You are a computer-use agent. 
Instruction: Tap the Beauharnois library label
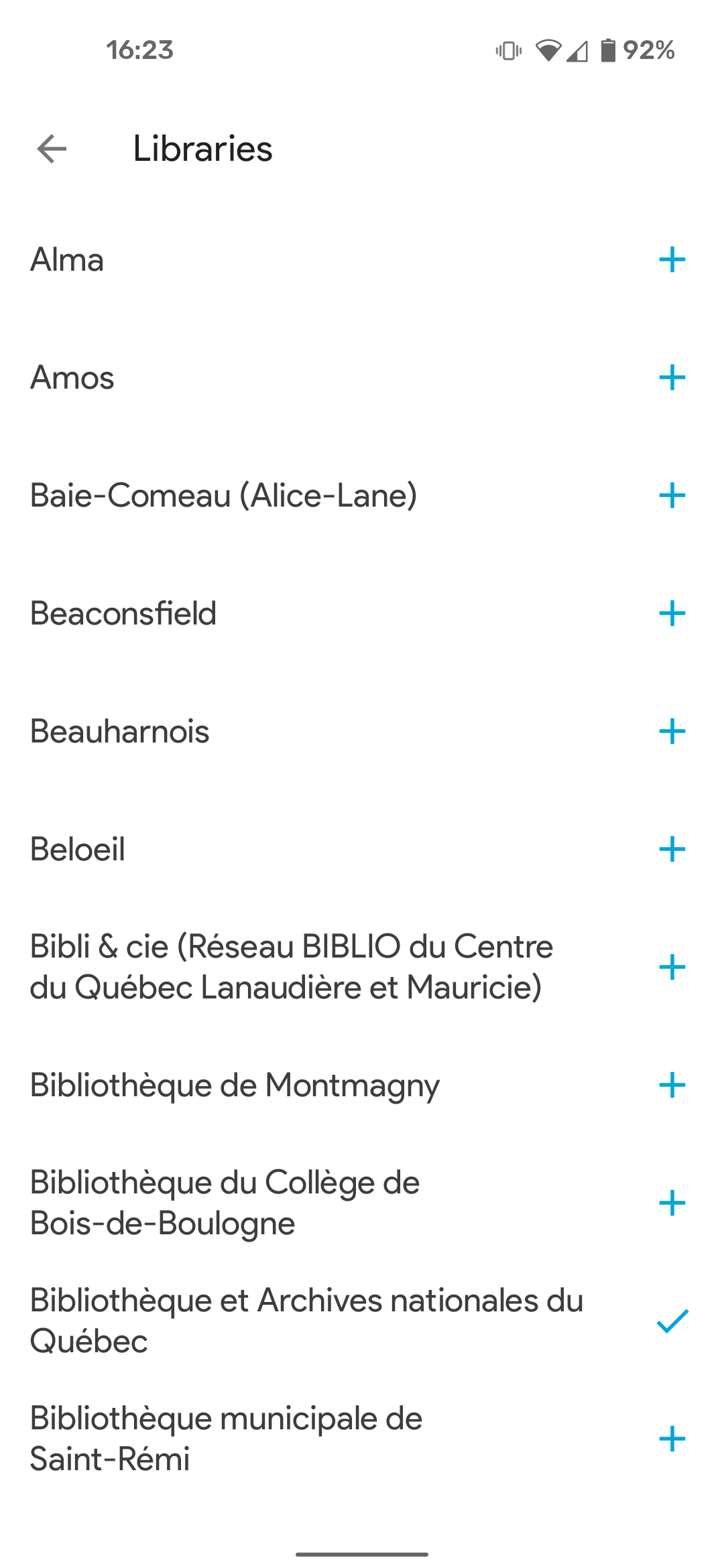coord(120,732)
